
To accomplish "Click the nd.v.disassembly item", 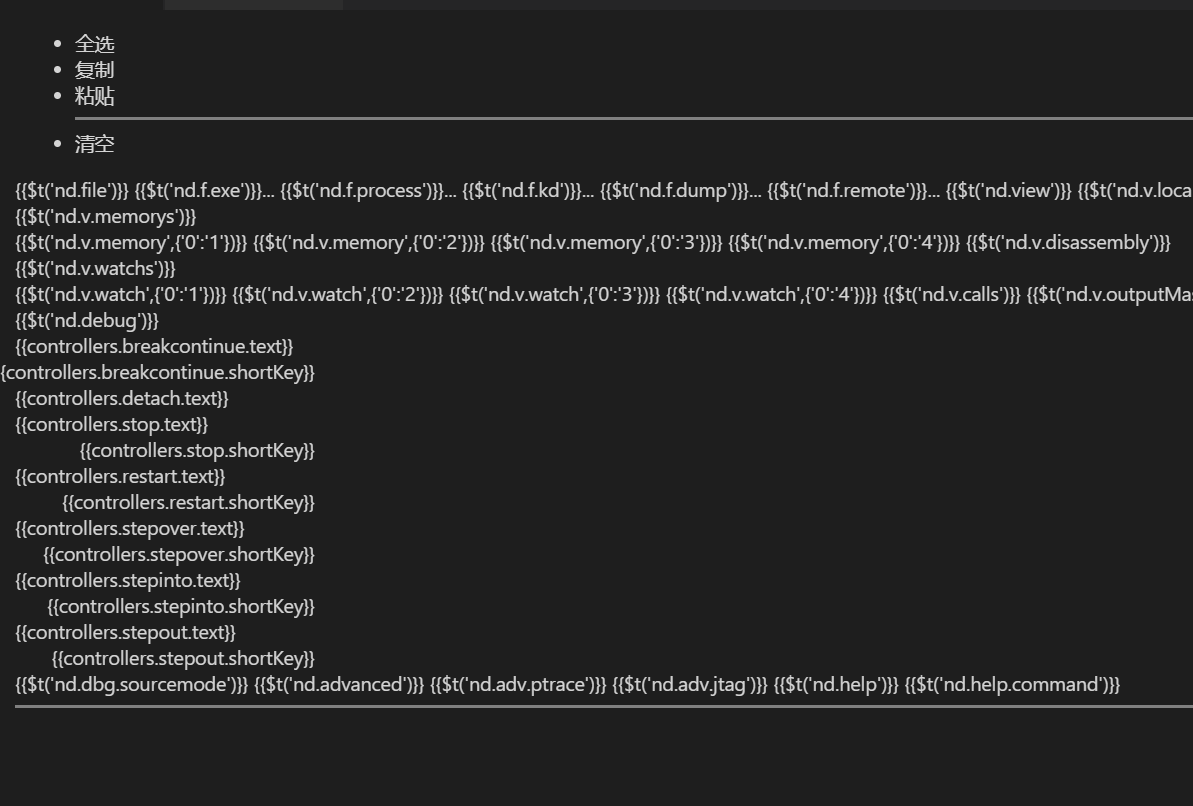I will pyautogui.click(x=1068, y=243).
